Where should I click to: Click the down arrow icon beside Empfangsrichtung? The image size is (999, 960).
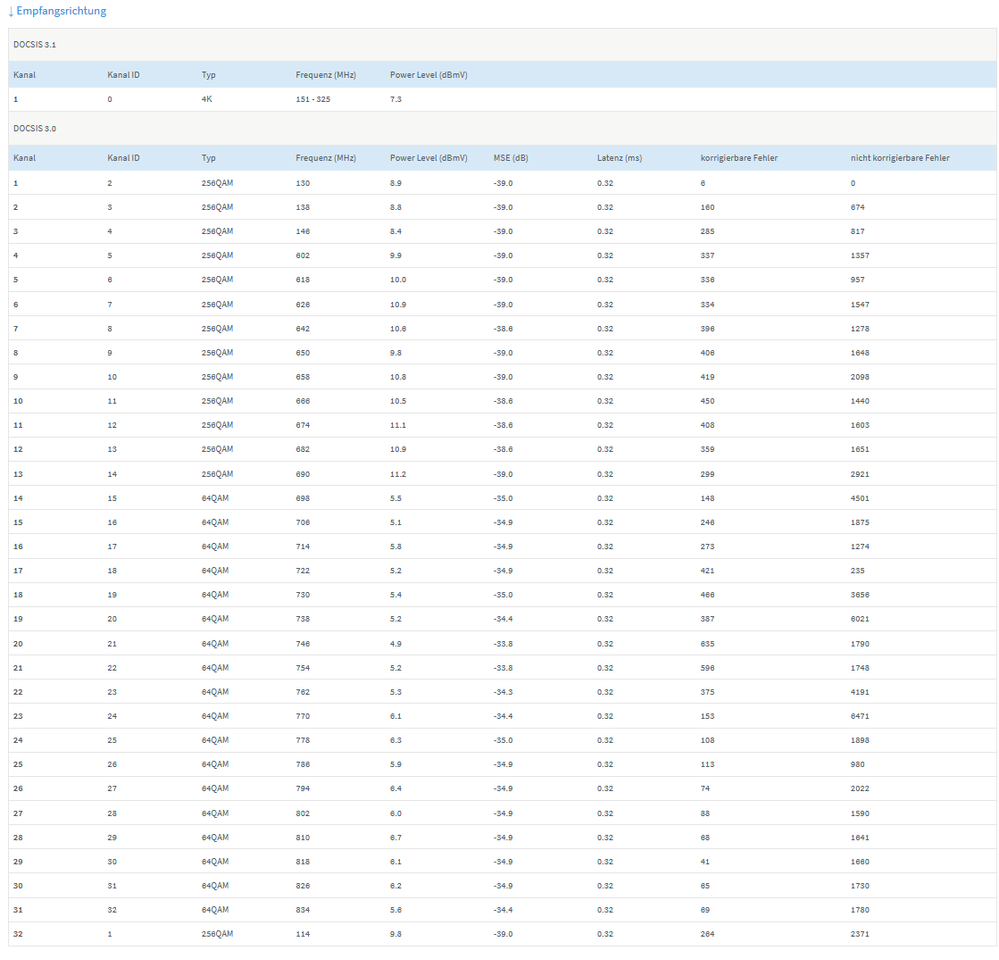(11, 11)
